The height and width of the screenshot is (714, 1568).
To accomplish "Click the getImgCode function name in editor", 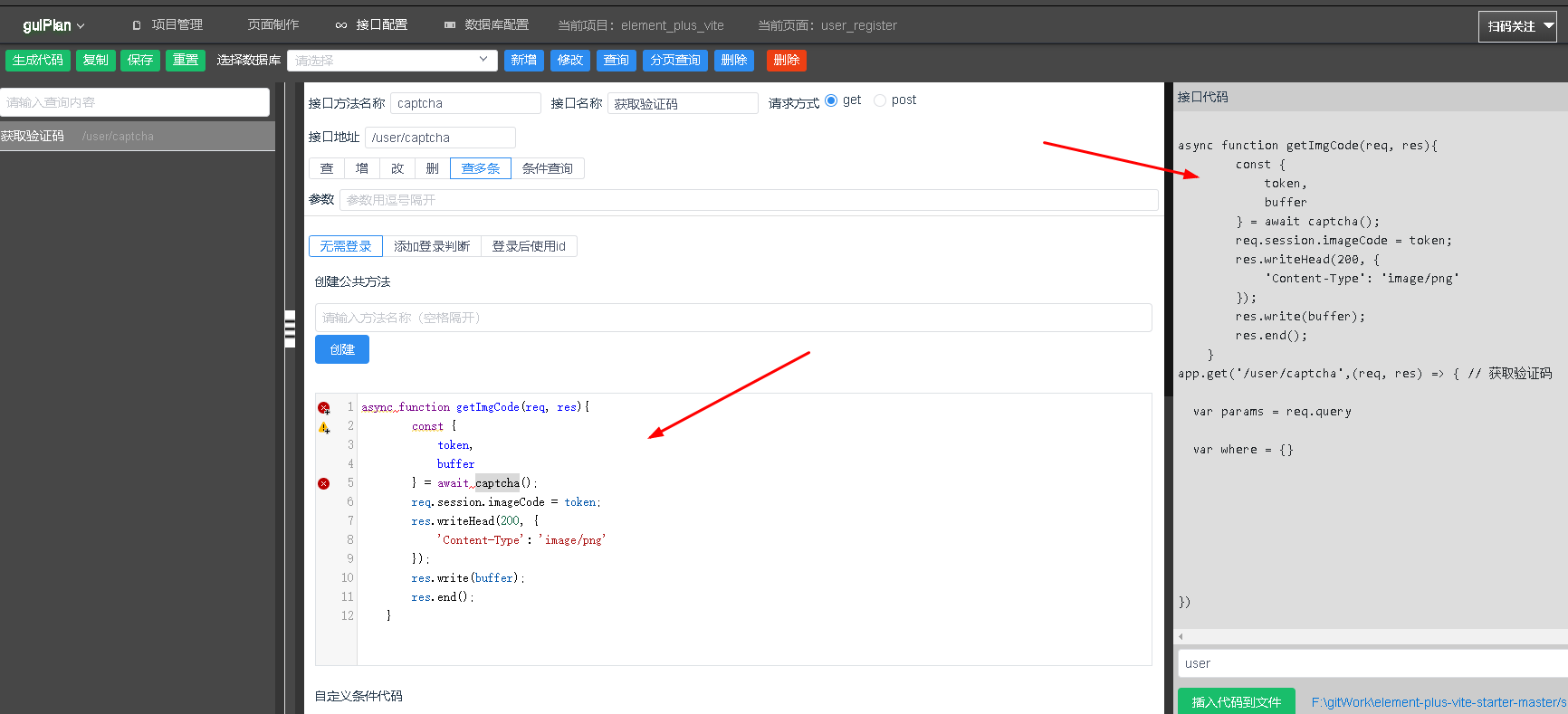I will click(x=488, y=407).
